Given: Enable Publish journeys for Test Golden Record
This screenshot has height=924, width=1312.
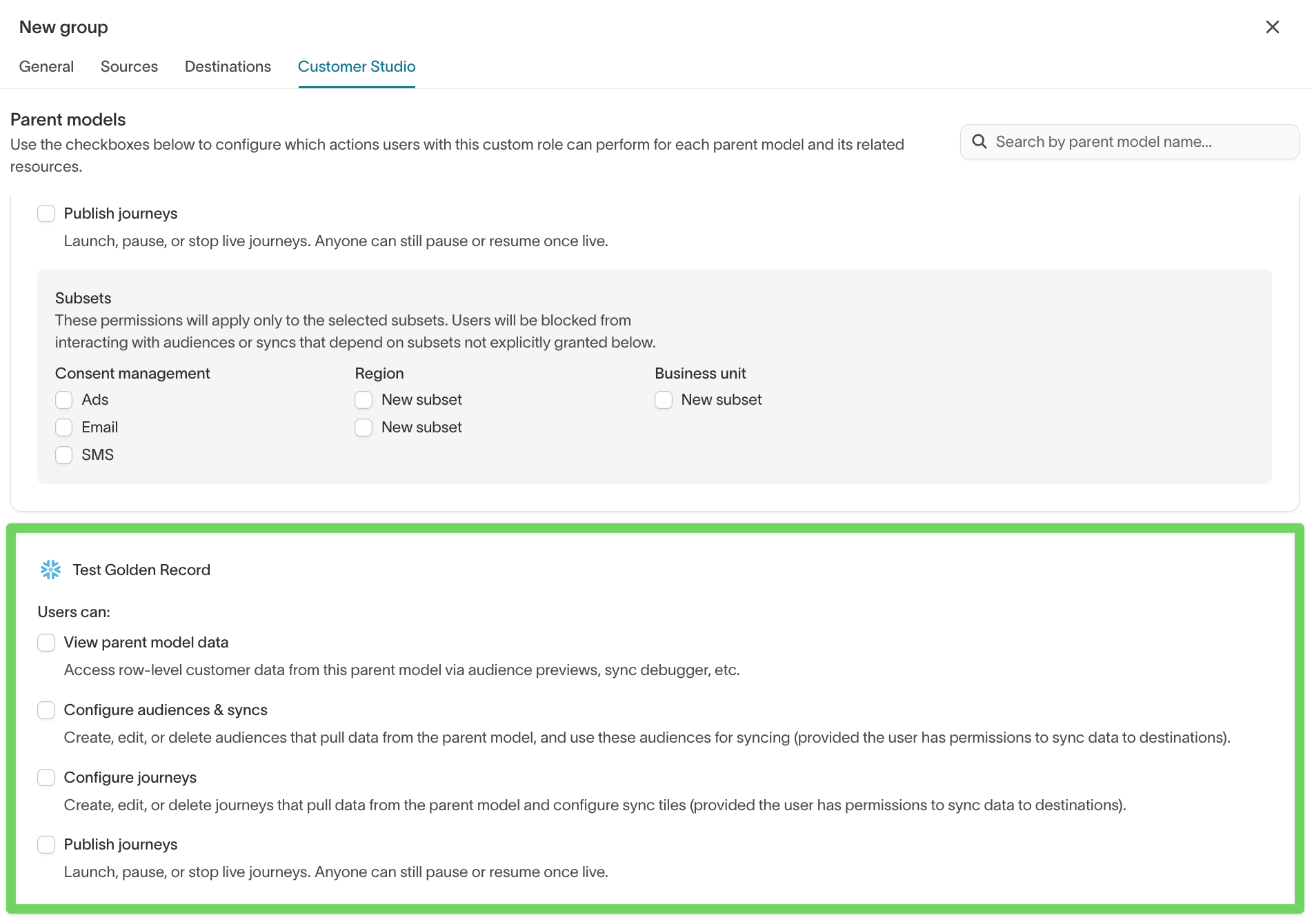Looking at the screenshot, I should pos(46,844).
